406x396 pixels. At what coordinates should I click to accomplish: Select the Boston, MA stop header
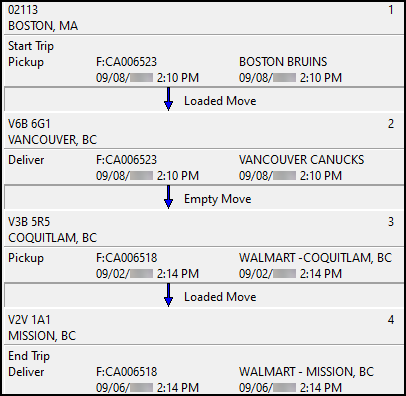[203, 18]
